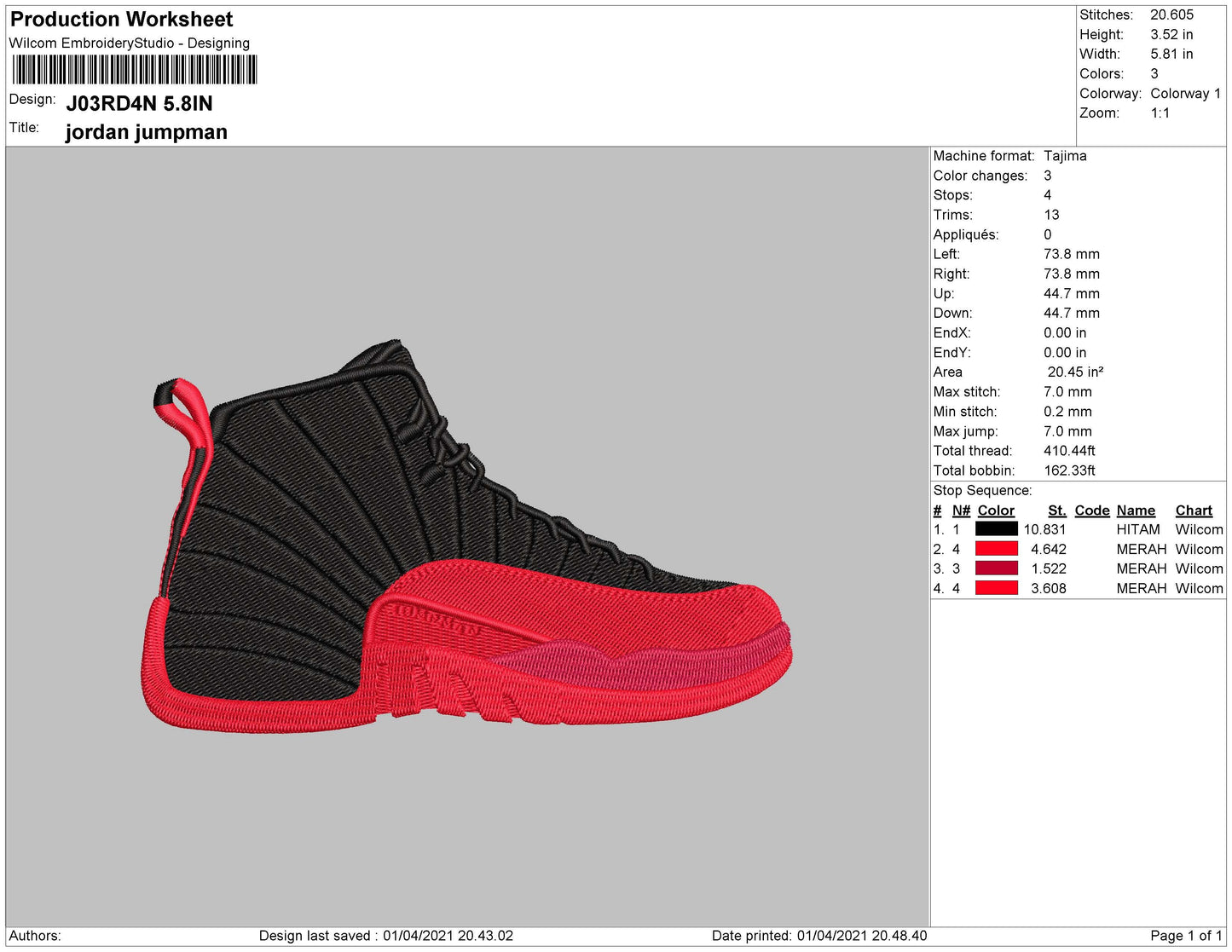Viewport: 1232px width, 952px height.
Task: Click the Total bobbin value '162.33ft'
Action: 1069,470
